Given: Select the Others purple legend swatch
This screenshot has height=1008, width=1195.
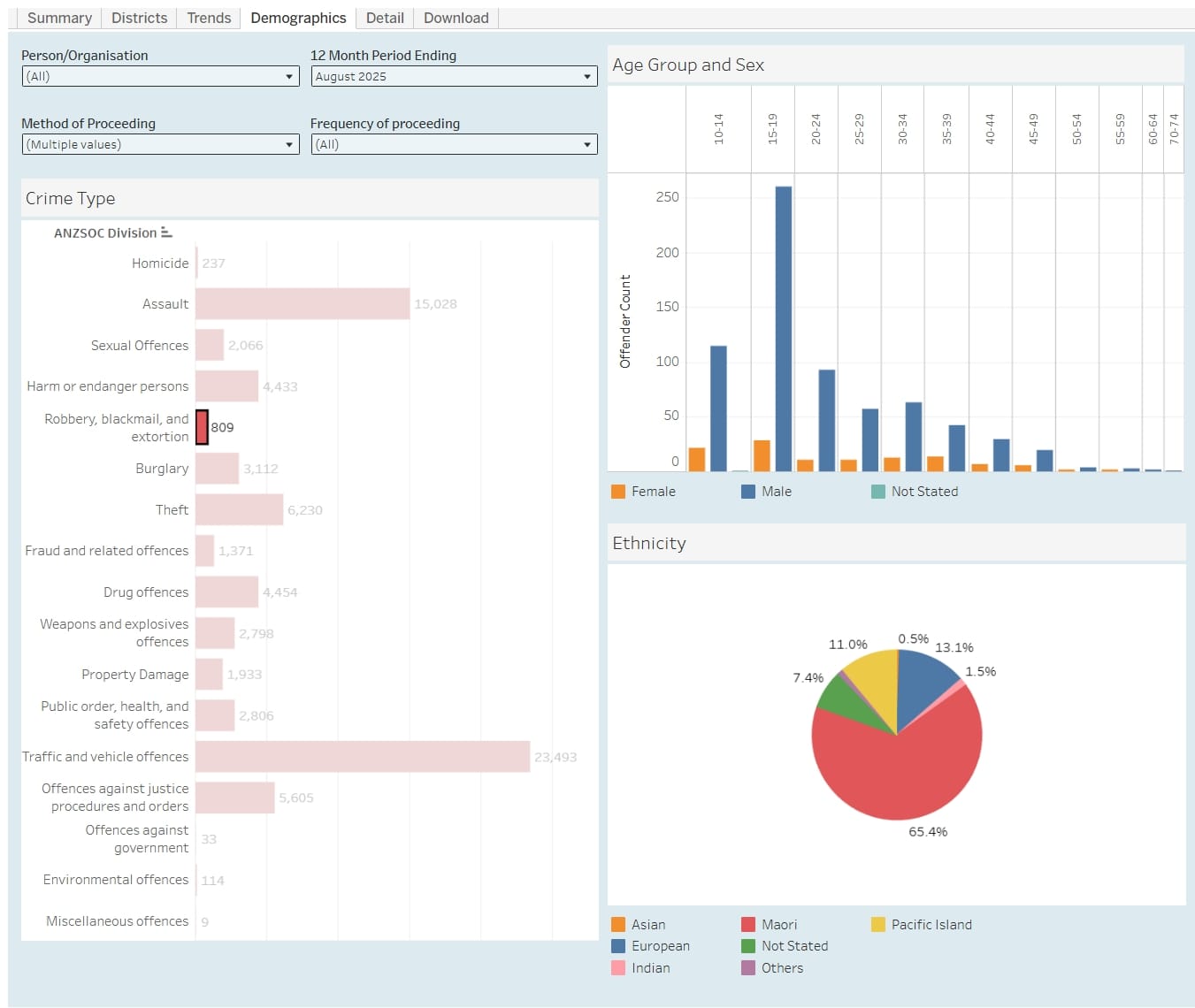Looking at the screenshot, I should (748, 968).
